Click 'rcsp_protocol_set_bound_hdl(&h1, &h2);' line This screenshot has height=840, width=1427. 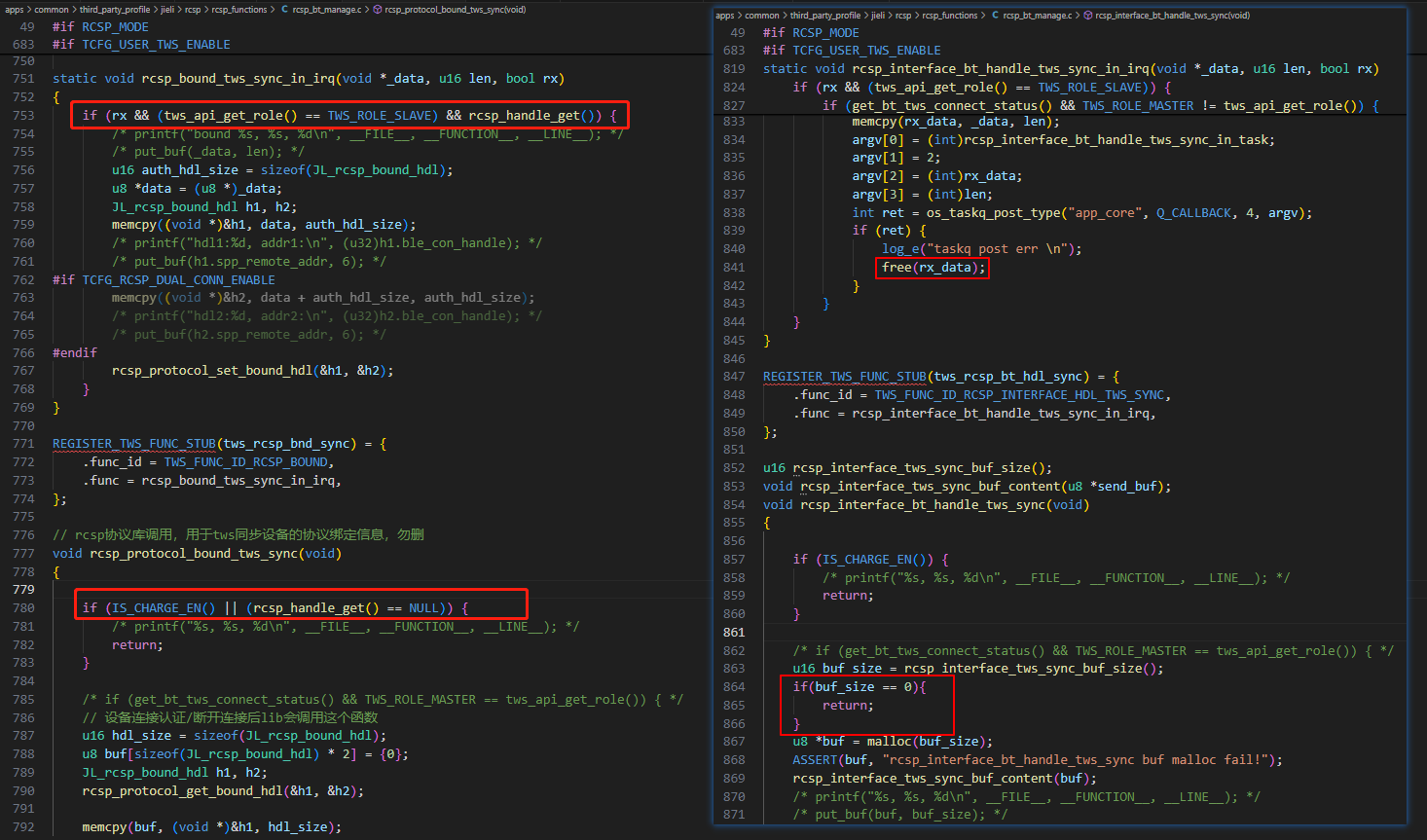[x=252, y=370]
